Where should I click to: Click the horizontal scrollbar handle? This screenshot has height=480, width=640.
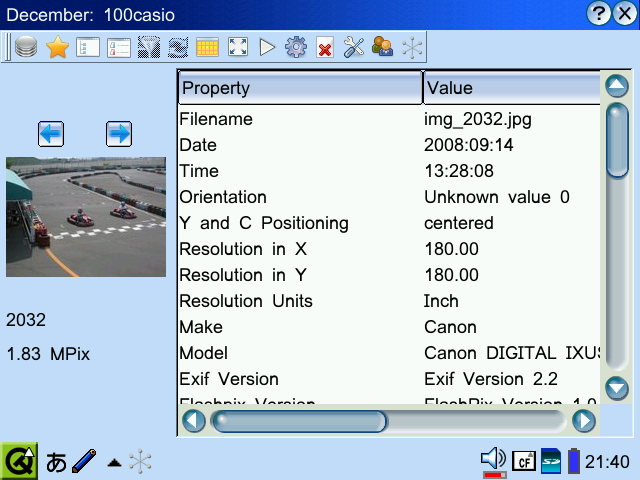[298, 421]
